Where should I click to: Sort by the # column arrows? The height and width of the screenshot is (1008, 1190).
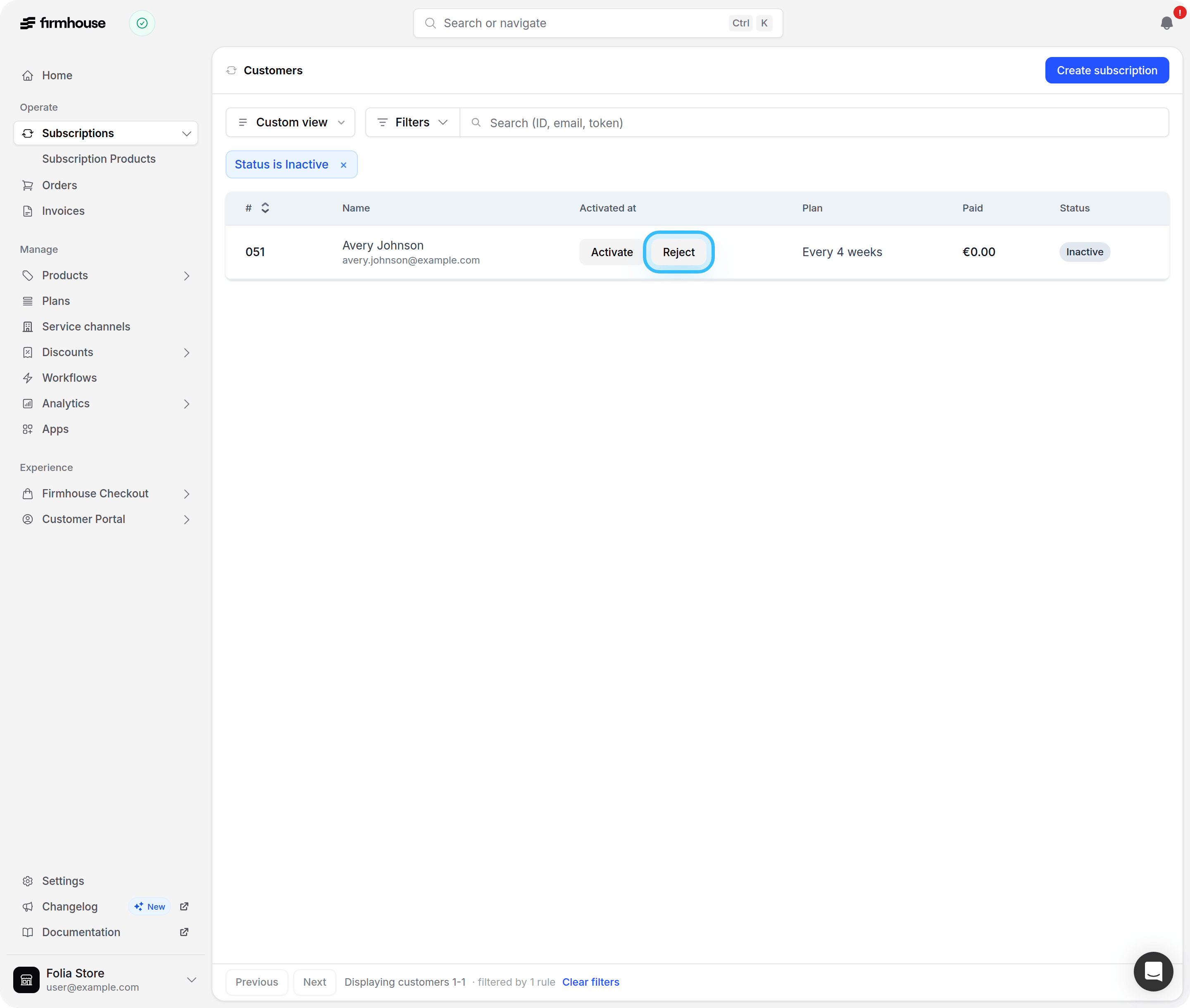(265, 208)
